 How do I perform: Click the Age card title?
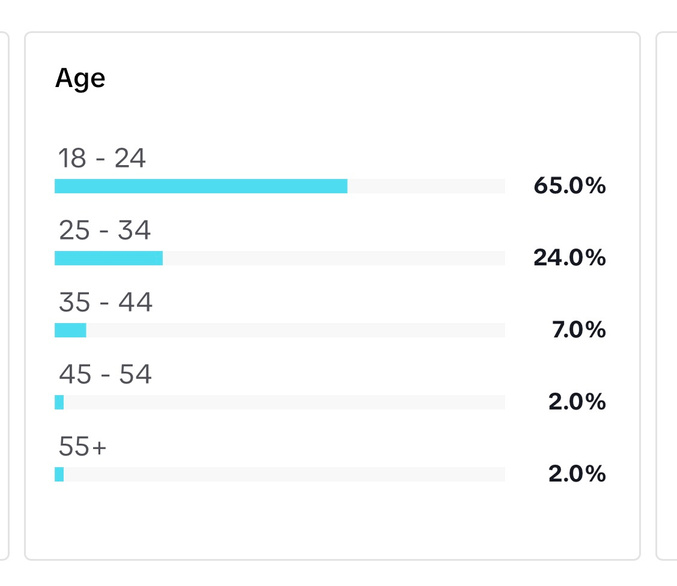pyautogui.click(x=80, y=79)
